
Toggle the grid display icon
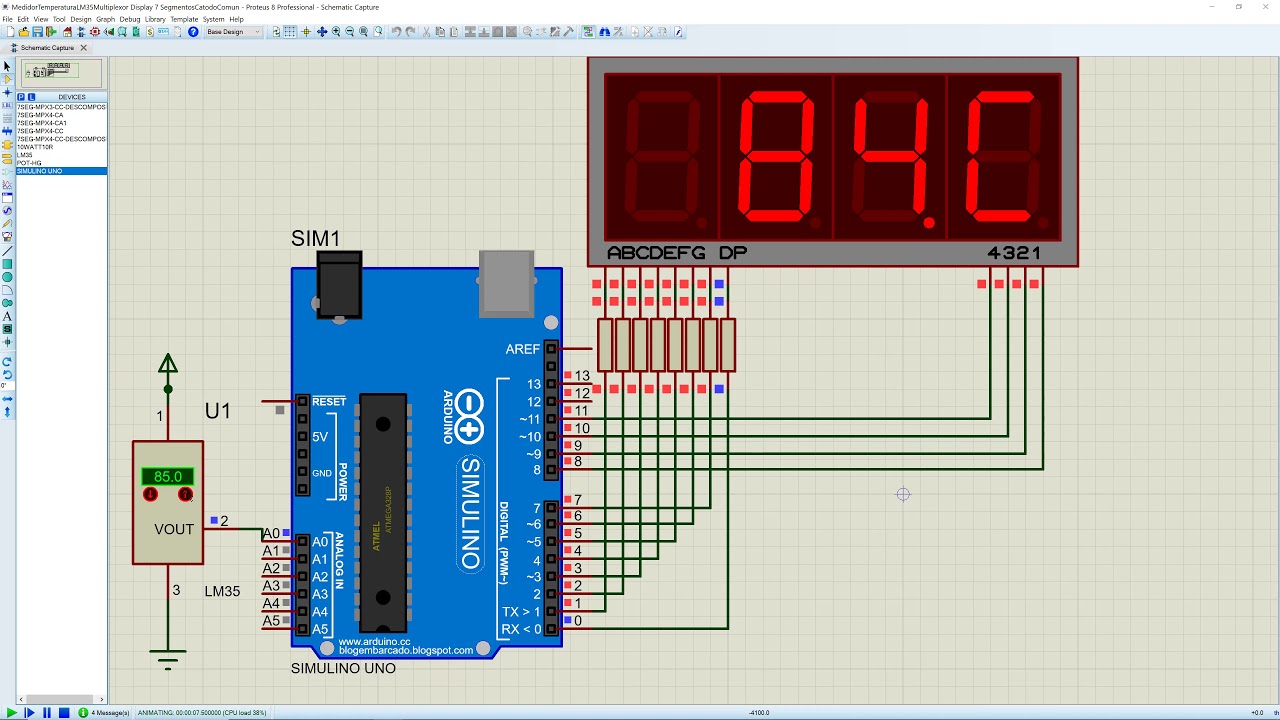[290, 32]
